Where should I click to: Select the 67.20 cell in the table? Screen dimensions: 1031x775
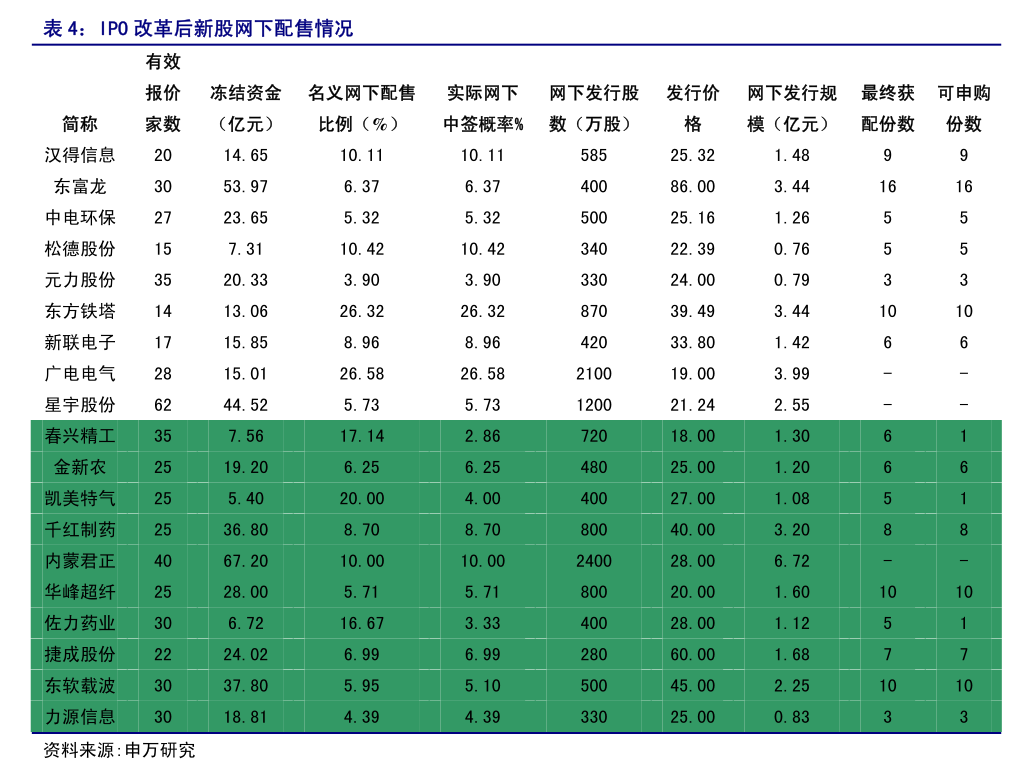pyautogui.click(x=245, y=561)
